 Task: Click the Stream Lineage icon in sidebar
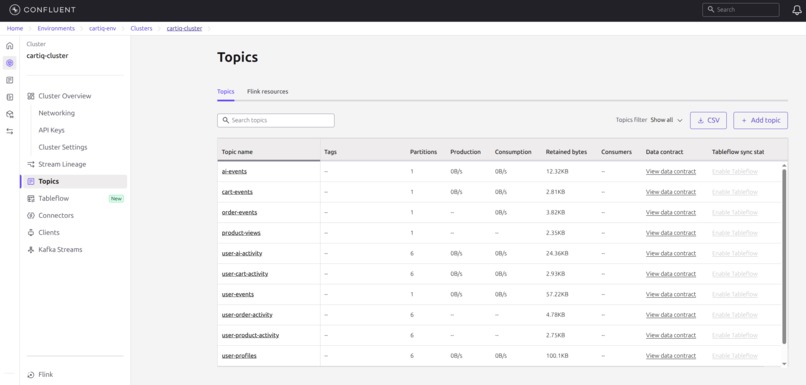(31, 164)
